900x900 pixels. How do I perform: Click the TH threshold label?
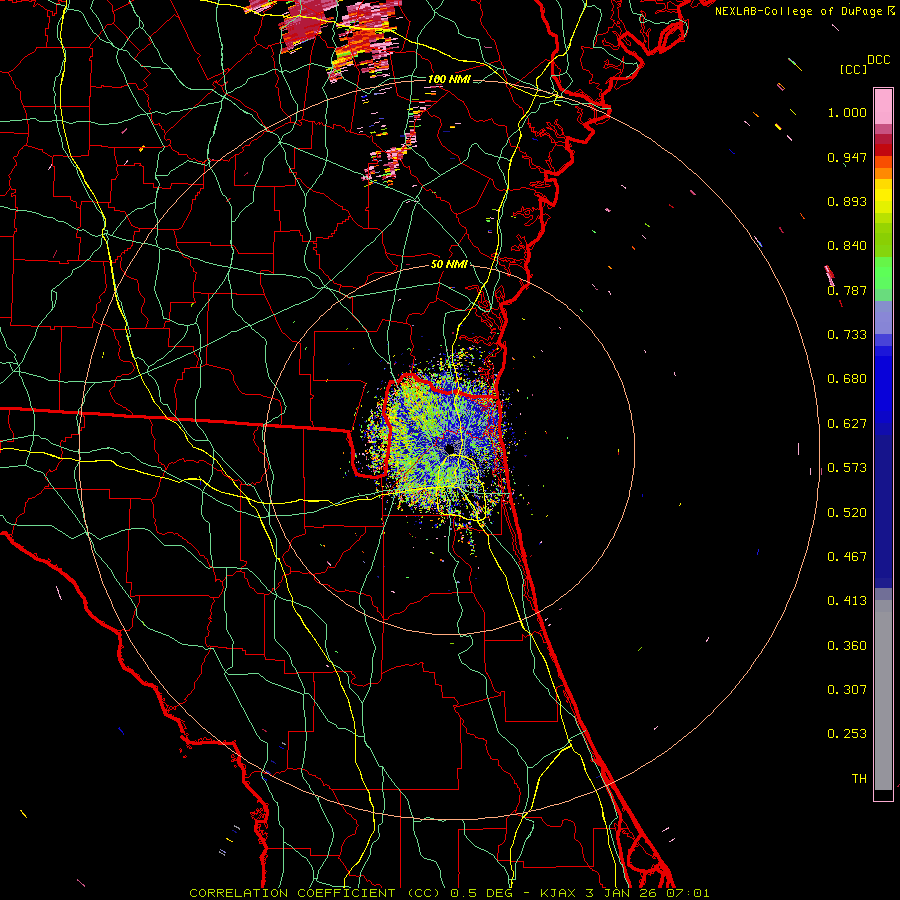859,779
